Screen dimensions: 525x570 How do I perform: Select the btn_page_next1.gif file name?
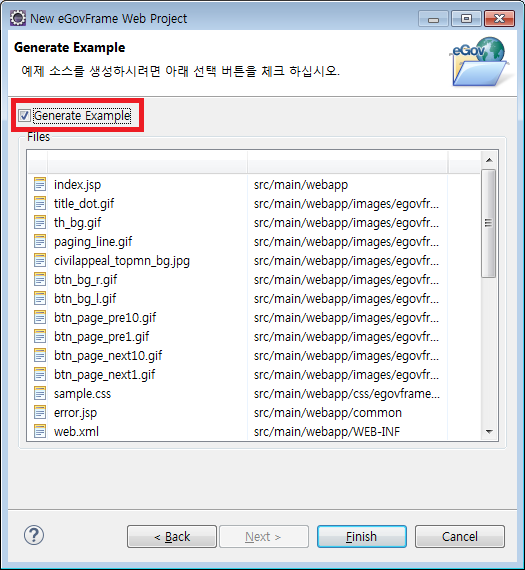coord(104,375)
